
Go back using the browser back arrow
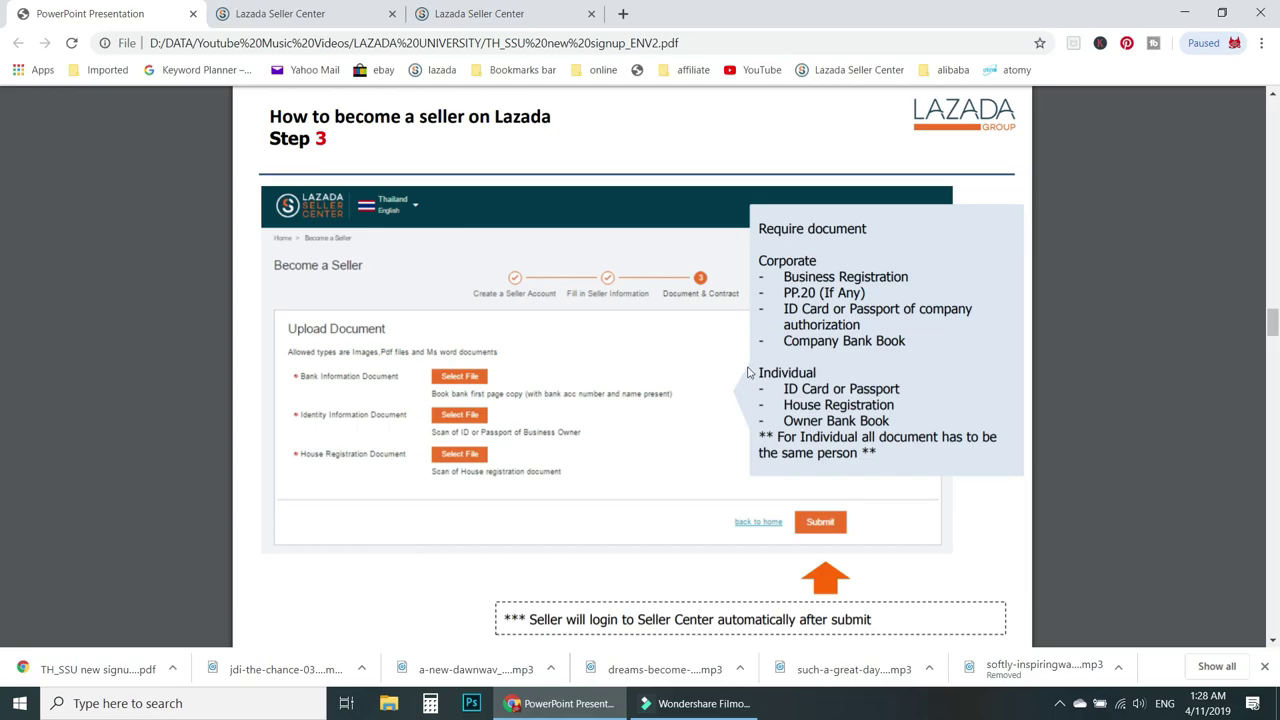click(x=17, y=43)
